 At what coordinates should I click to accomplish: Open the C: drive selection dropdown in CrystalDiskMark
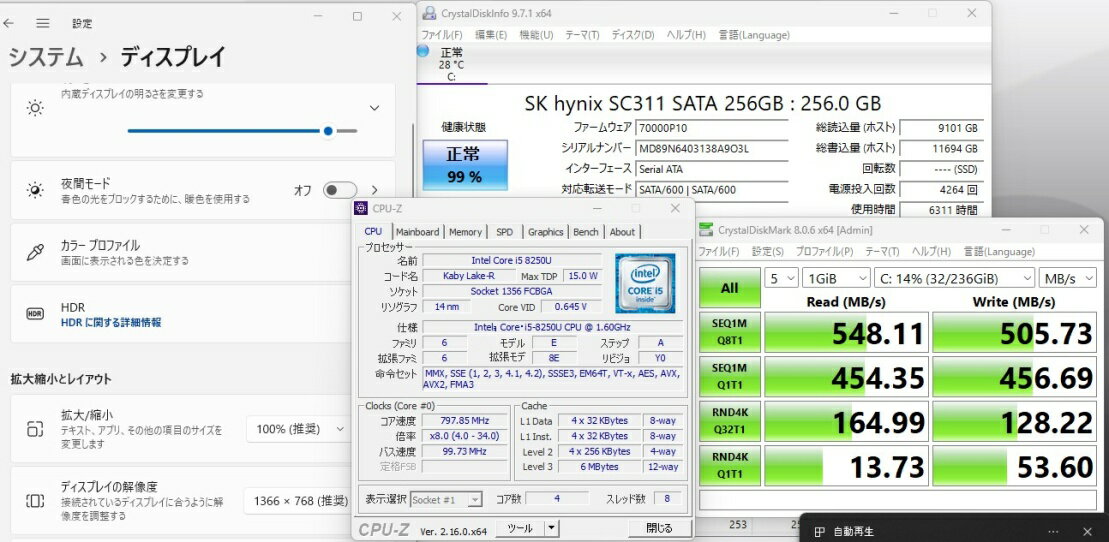point(953,278)
